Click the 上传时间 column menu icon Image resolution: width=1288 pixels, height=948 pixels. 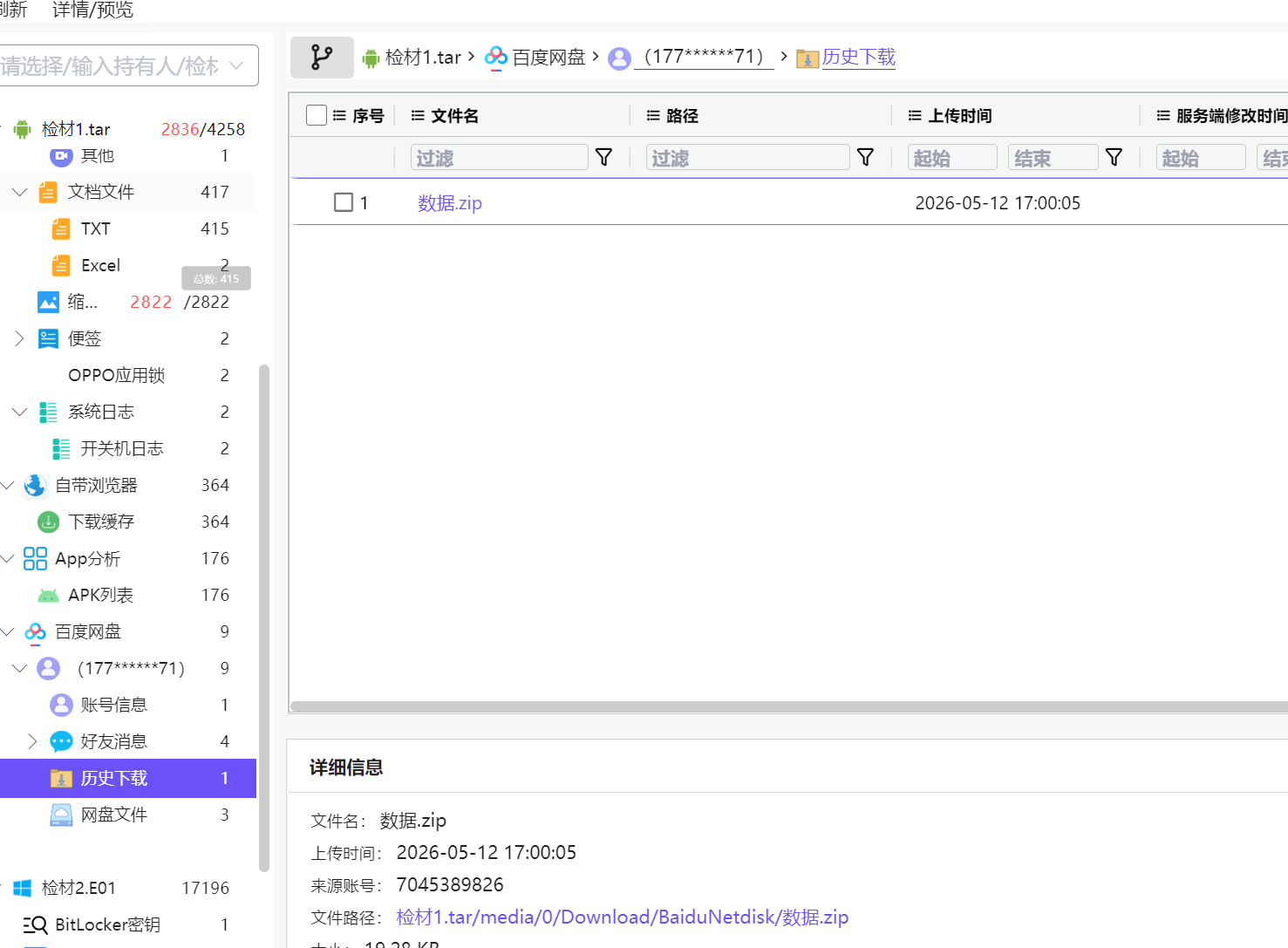click(915, 115)
